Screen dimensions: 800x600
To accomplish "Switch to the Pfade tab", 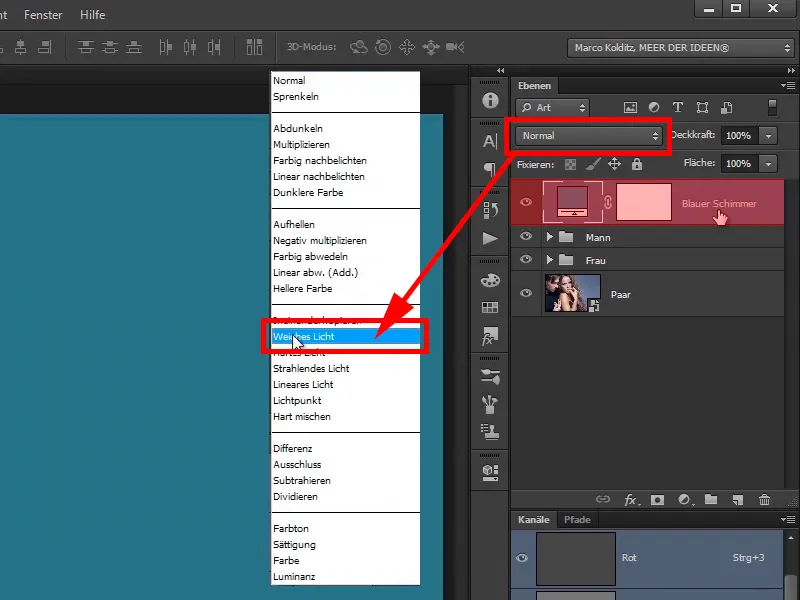I will coord(577,519).
